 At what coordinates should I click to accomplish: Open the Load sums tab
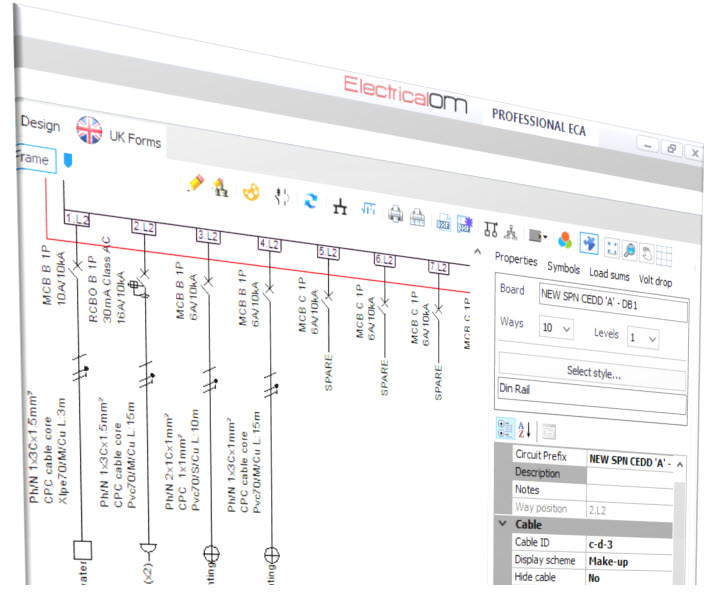(x=609, y=274)
